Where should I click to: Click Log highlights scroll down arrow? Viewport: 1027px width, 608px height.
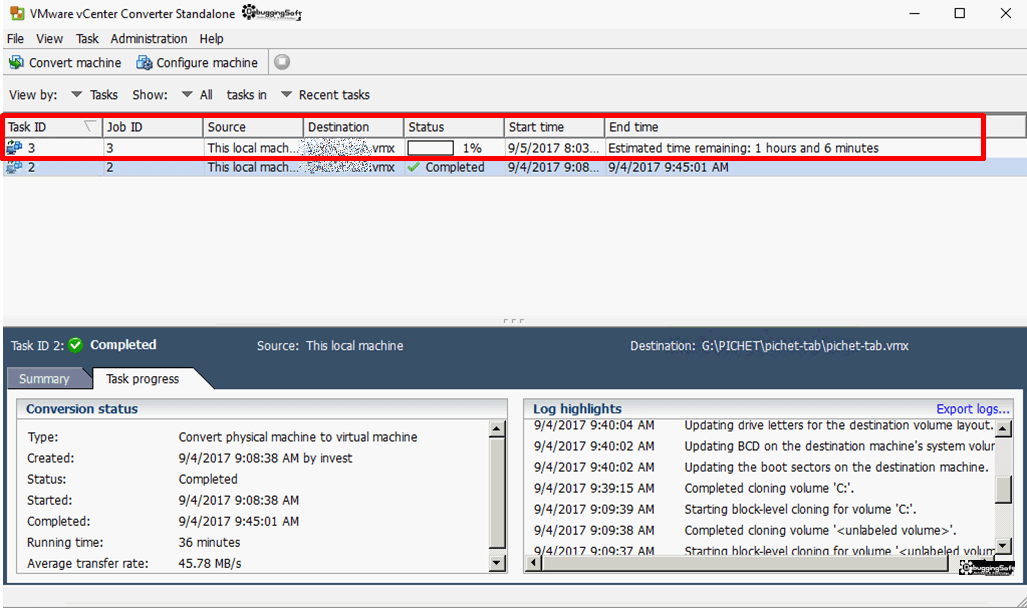[x=1003, y=545]
